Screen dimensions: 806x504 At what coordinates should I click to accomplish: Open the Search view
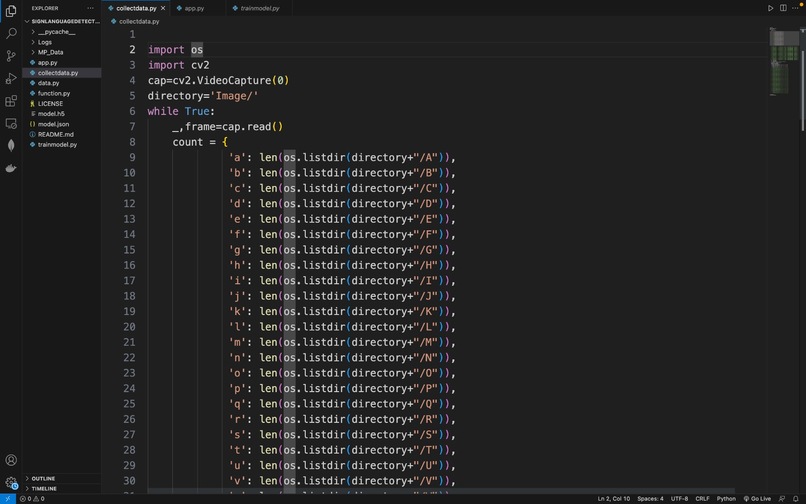11,33
